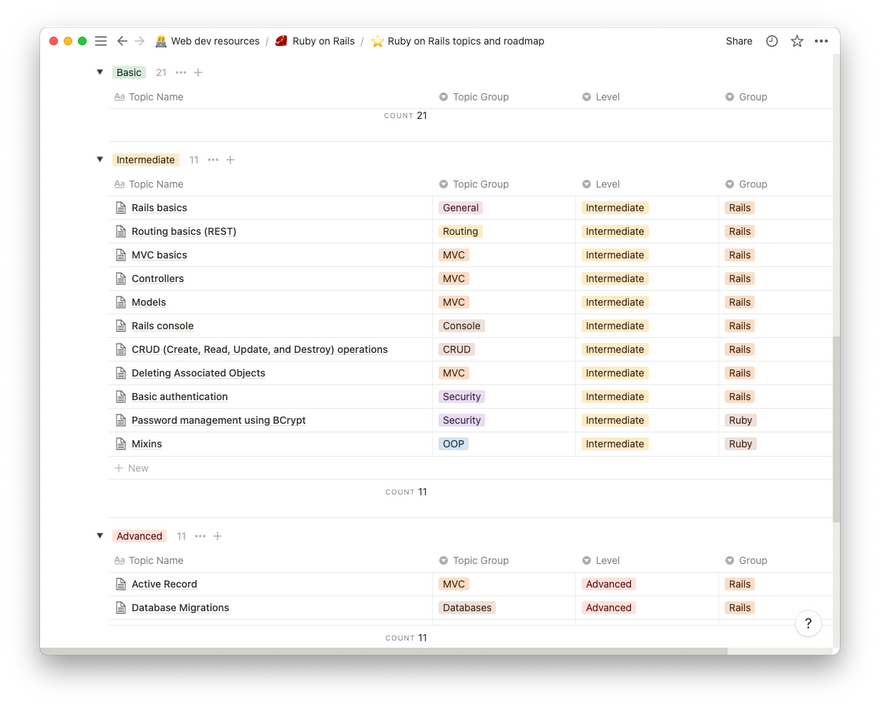Open the Password management using BCrypt page
The image size is (880, 708).
(218, 420)
